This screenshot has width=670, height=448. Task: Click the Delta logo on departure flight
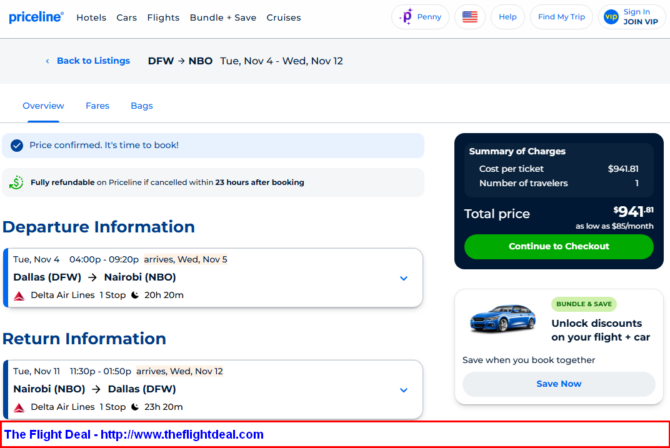(19, 295)
